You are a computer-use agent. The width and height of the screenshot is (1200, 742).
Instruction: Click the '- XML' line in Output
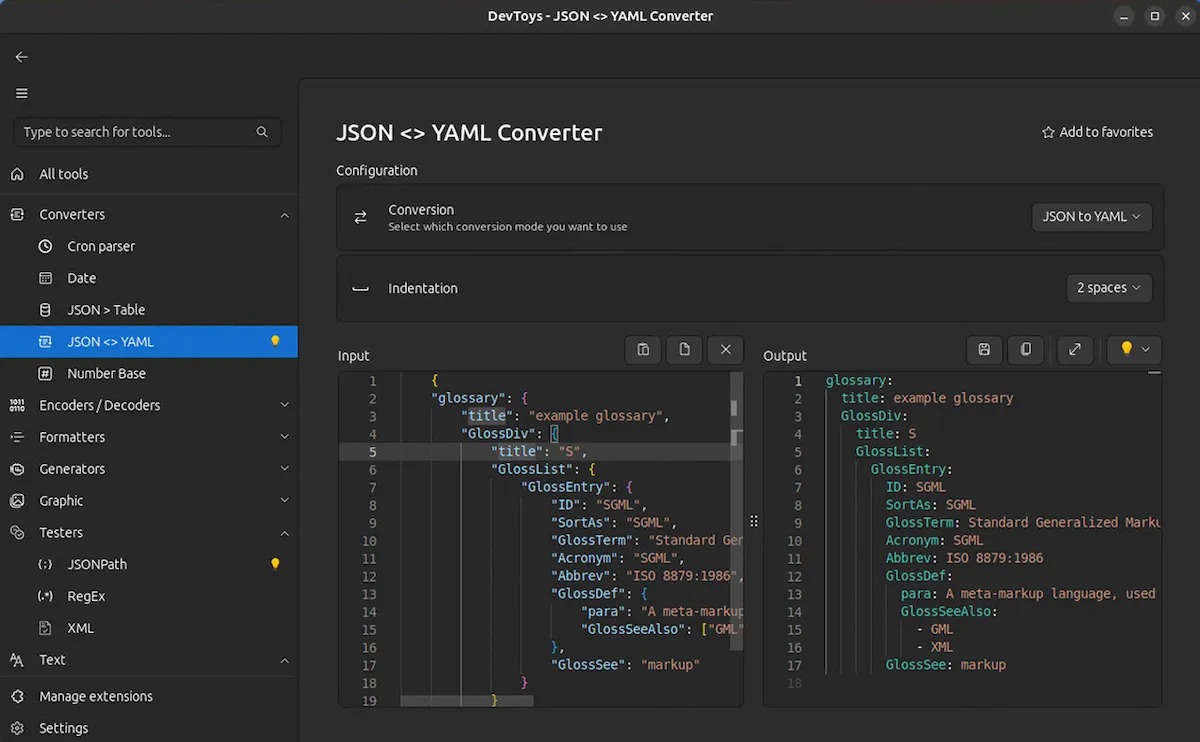[934, 647]
